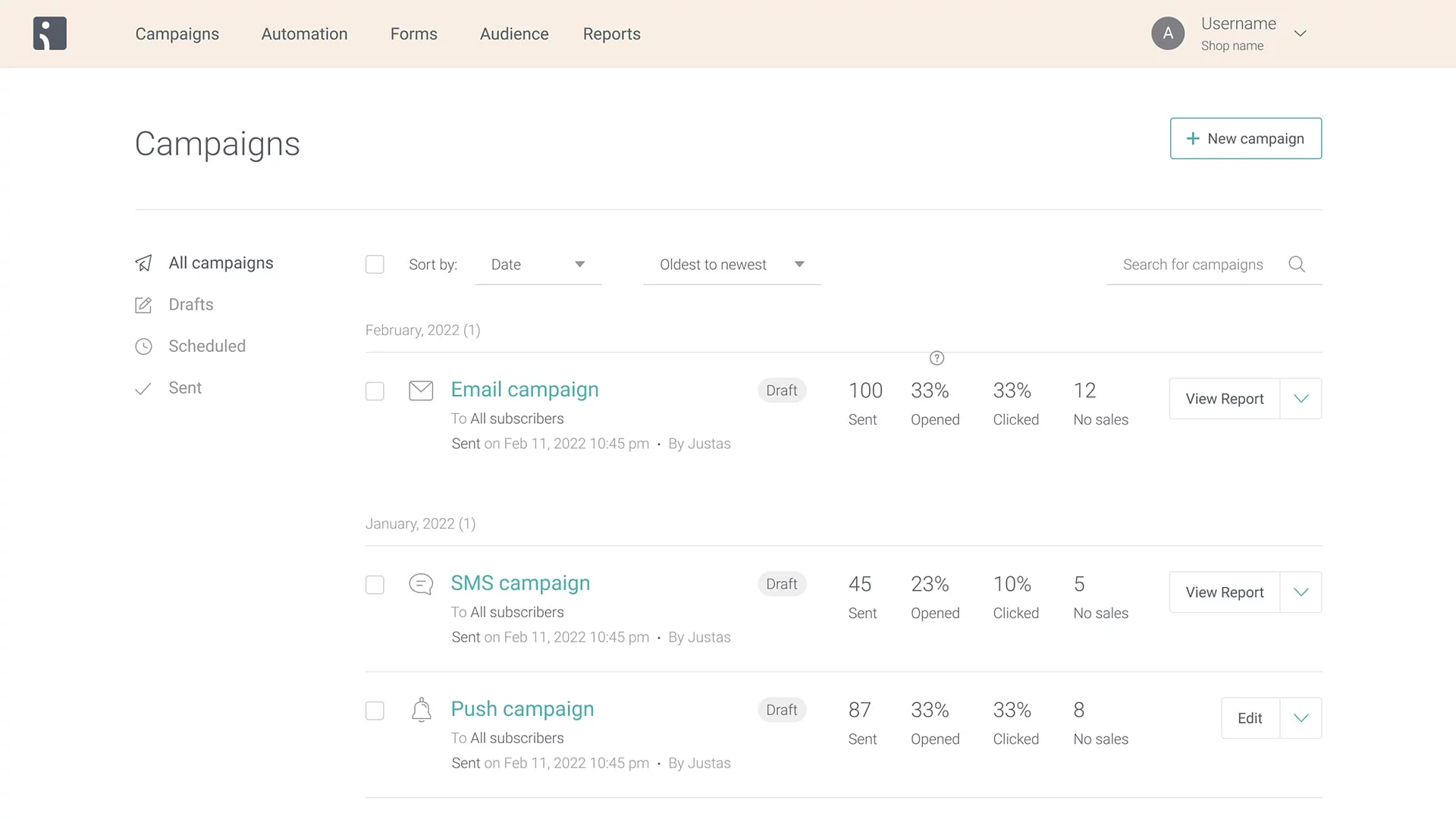Expand the Oldest to newest dropdown
The width and height of the screenshot is (1456, 819).
coord(731,265)
